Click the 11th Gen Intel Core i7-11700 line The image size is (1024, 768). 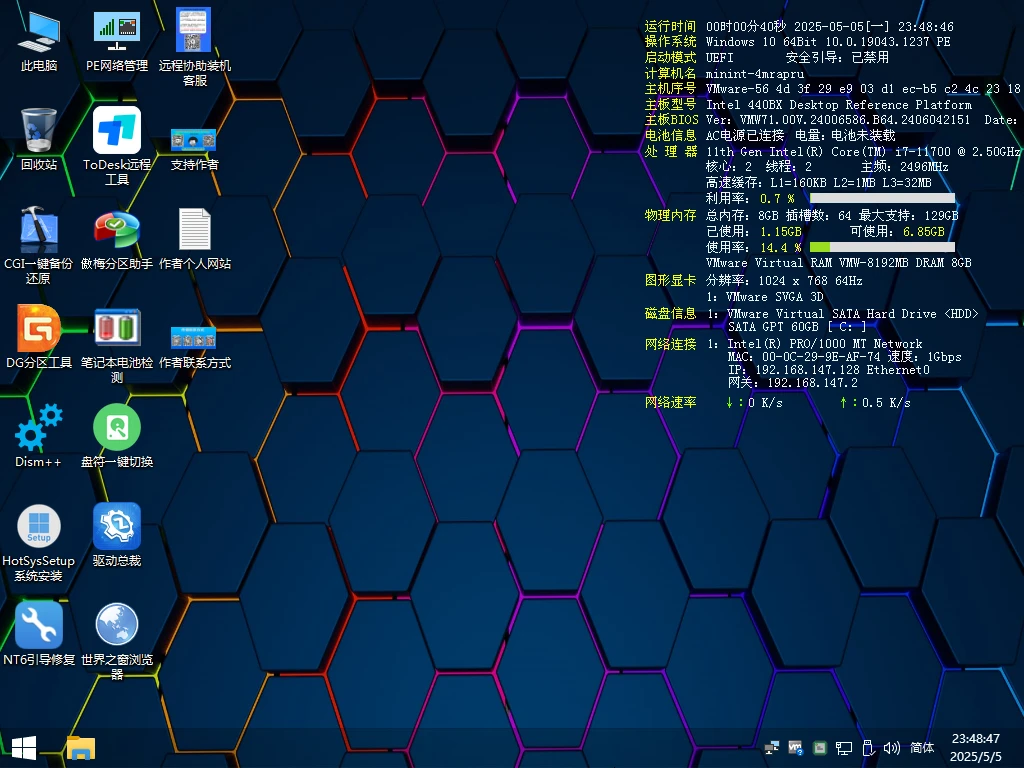pos(863,152)
